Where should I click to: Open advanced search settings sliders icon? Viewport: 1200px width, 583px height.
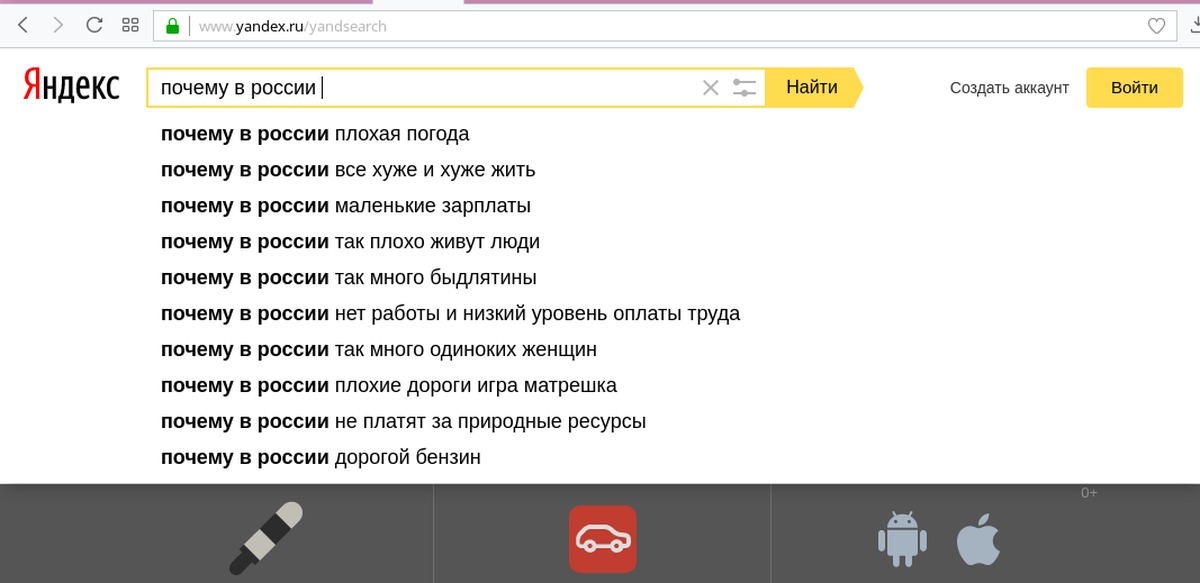[x=744, y=88]
